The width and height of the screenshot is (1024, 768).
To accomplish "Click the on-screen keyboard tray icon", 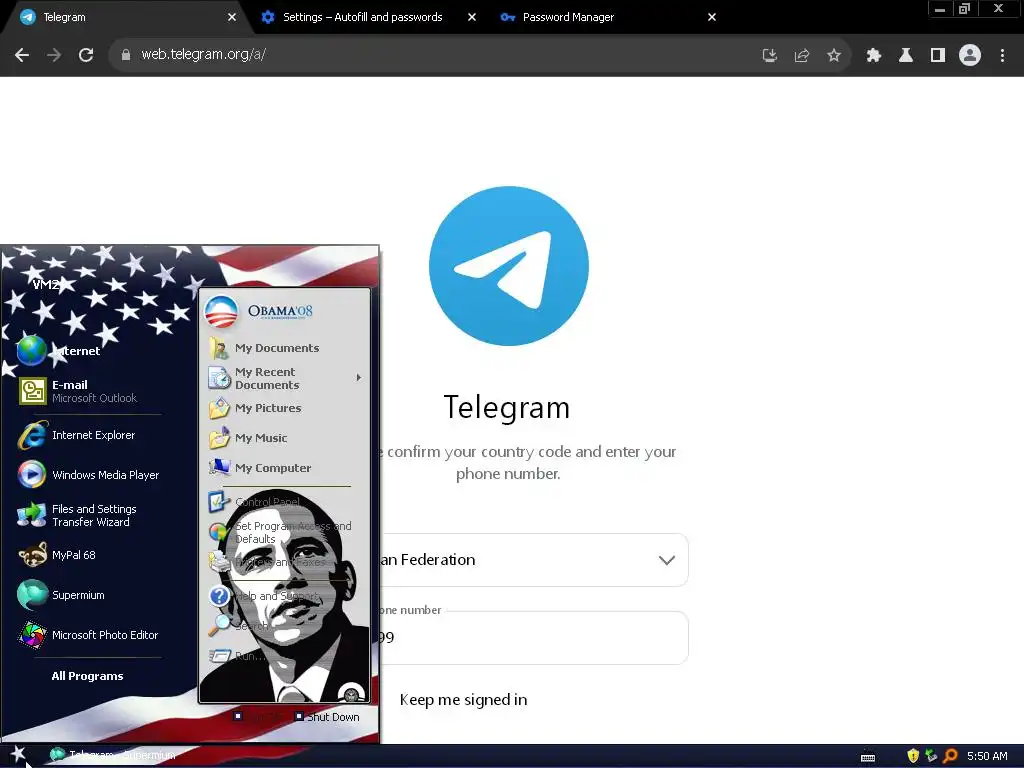I will click(868, 757).
